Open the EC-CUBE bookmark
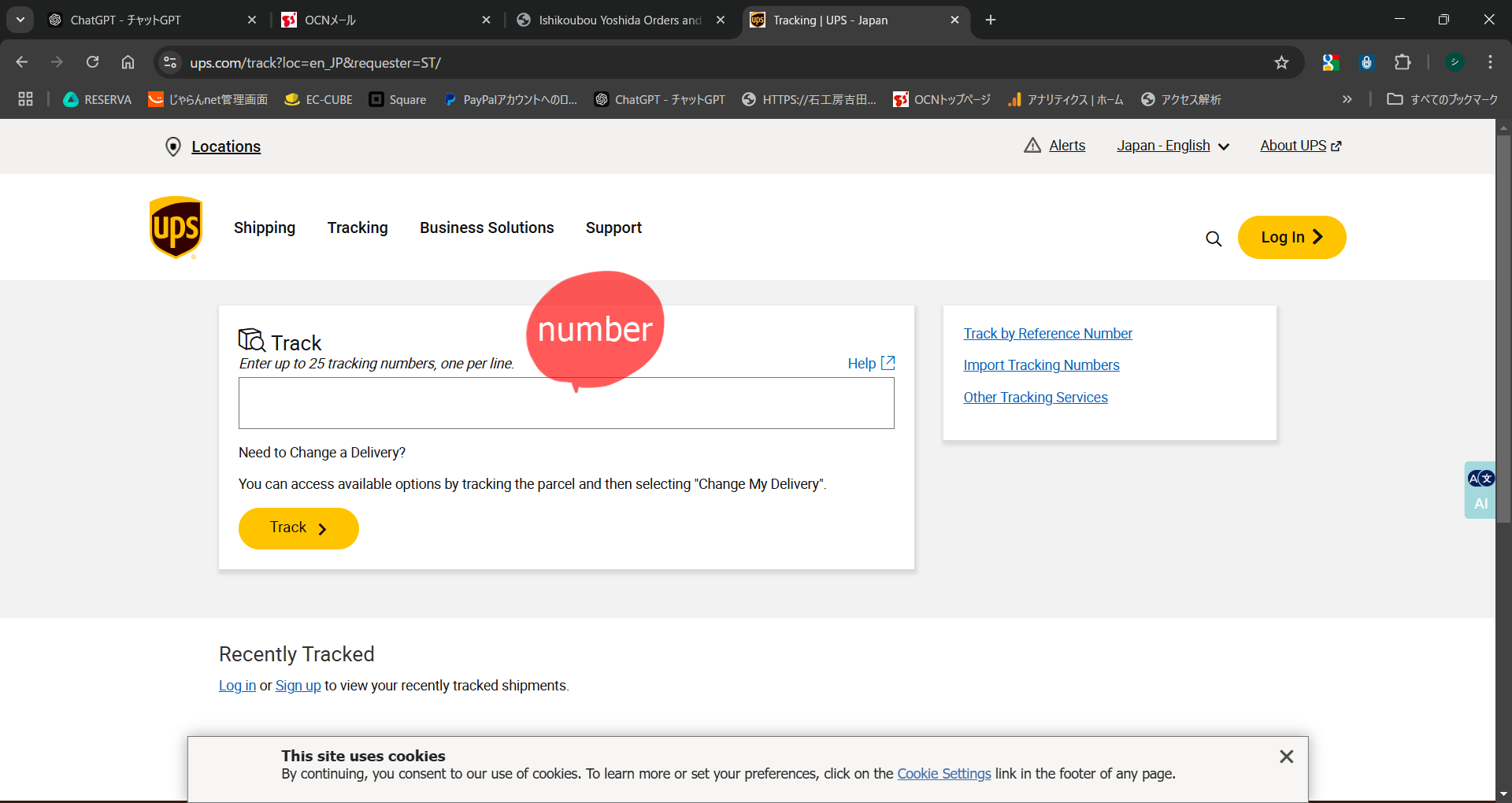This screenshot has width=1512, height=803. click(x=319, y=99)
